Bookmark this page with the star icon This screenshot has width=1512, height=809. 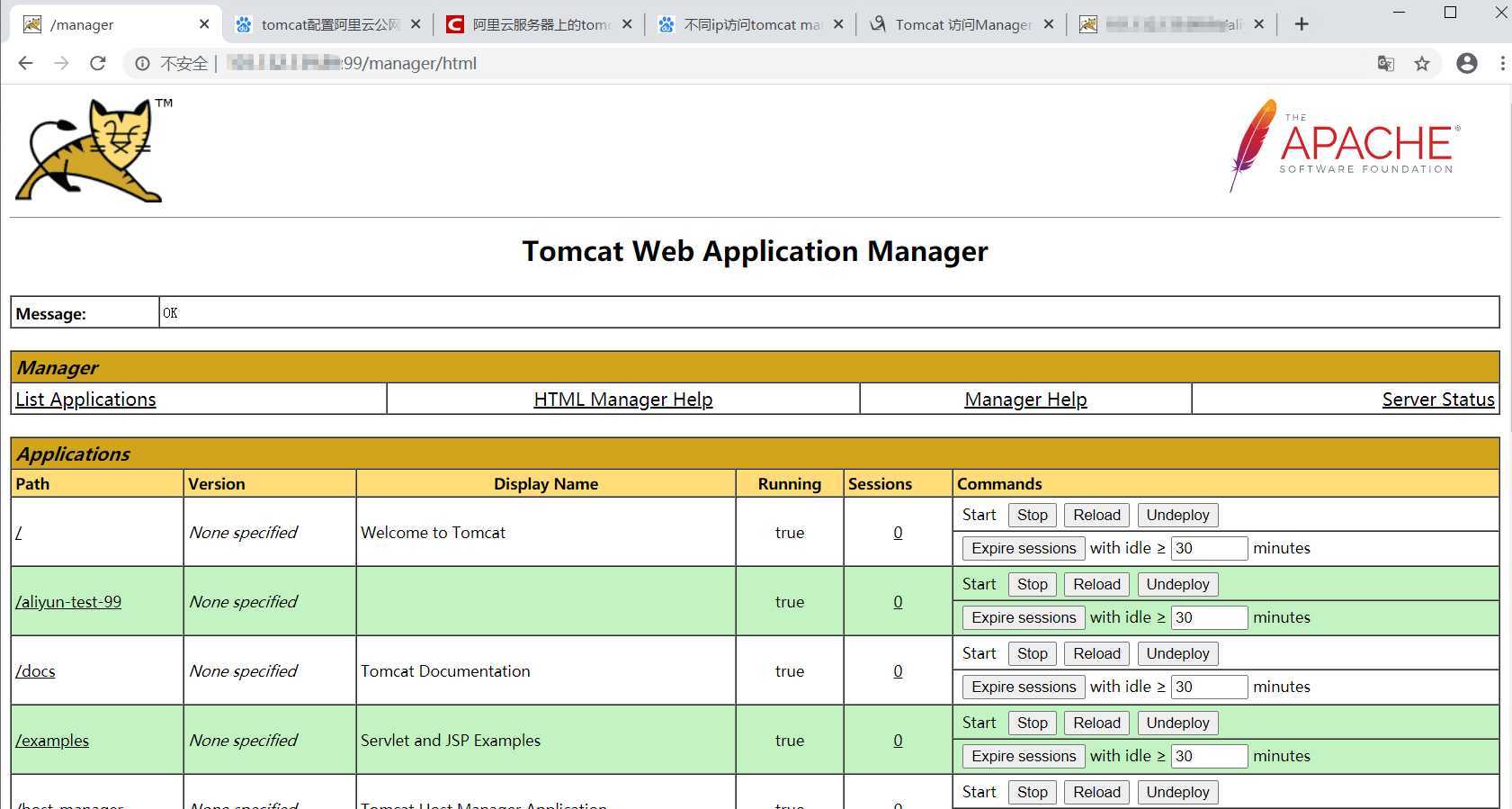tap(1422, 63)
